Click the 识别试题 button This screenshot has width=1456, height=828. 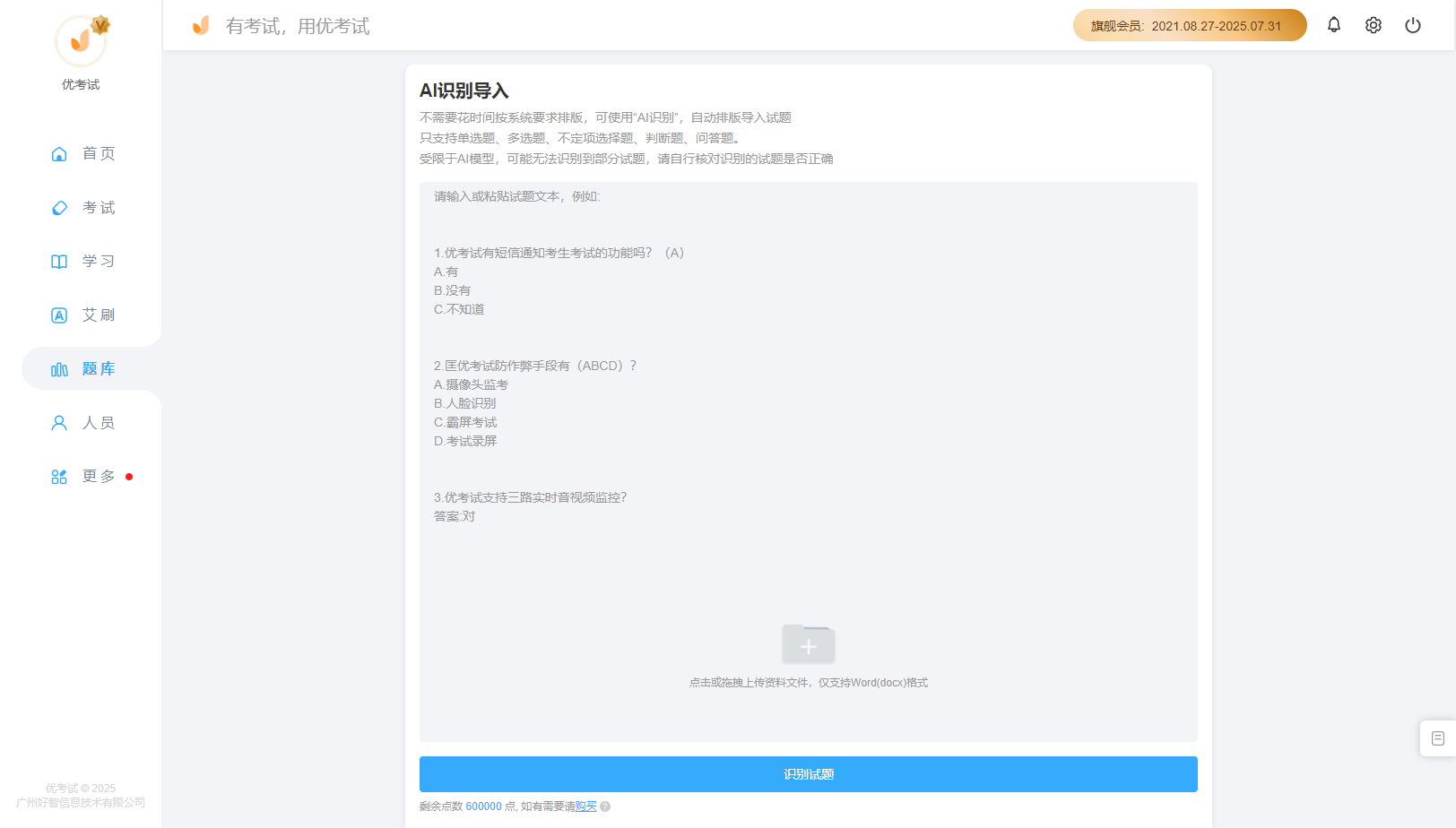pos(809,774)
